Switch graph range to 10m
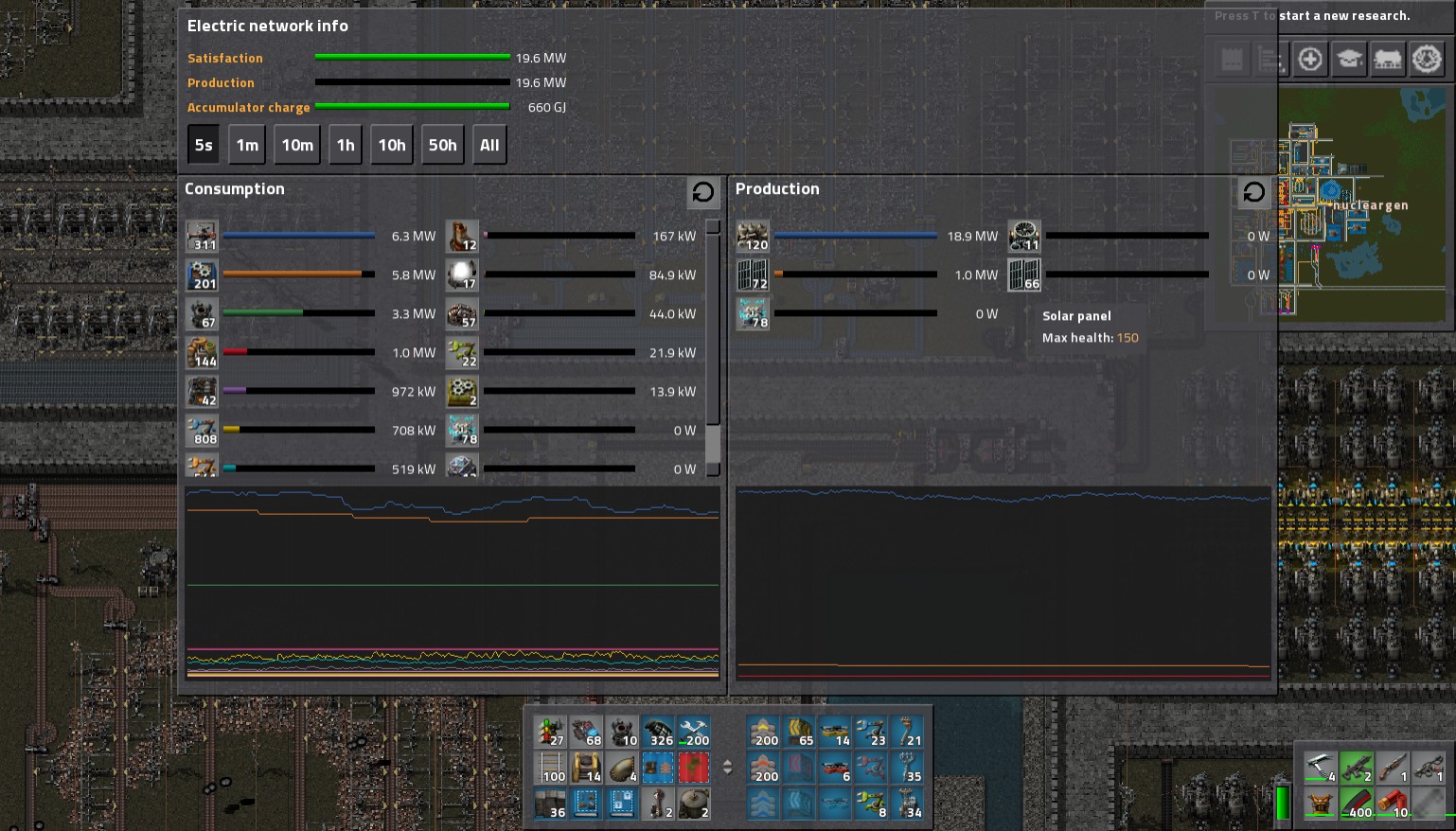 click(x=297, y=145)
